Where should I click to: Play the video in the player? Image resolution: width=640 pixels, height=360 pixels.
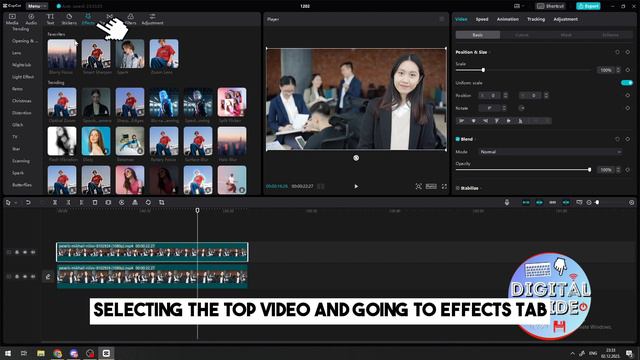coord(356,187)
